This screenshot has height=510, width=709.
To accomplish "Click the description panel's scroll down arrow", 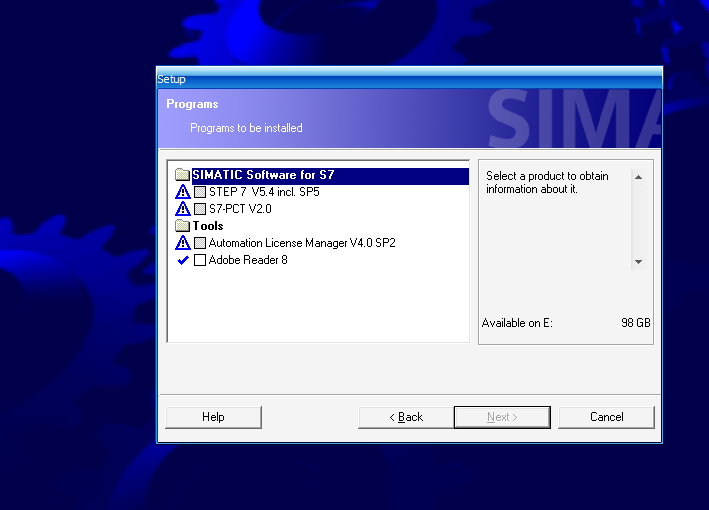I will (x=638, y=262).
